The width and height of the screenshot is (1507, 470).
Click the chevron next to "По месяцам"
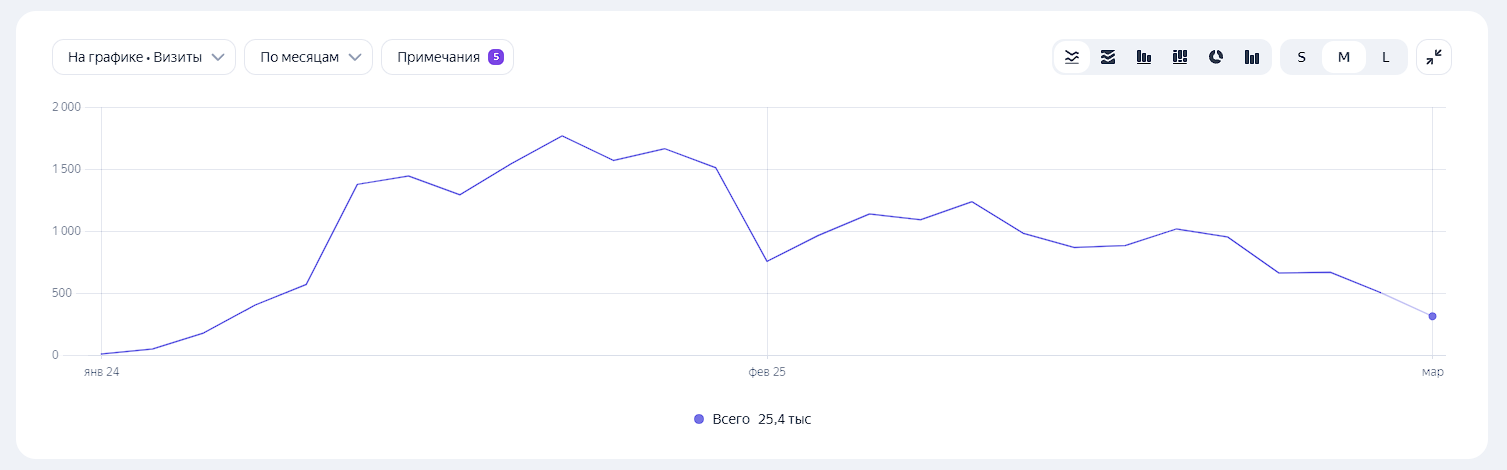pyautogui.click(x=355, y=57)
